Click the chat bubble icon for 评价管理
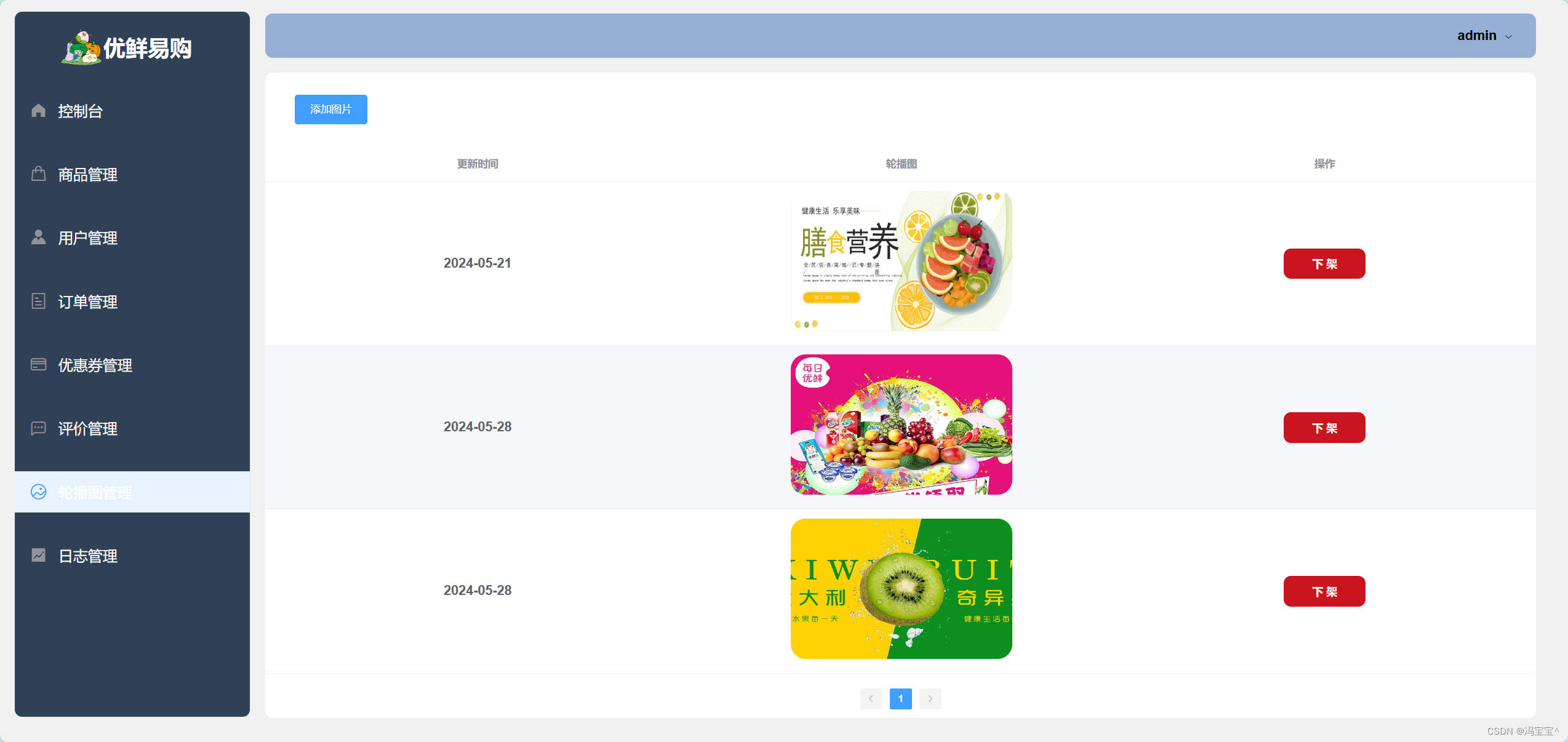Screen dimensions: 1568x742 pyautogui.click(x=38, y=428)
